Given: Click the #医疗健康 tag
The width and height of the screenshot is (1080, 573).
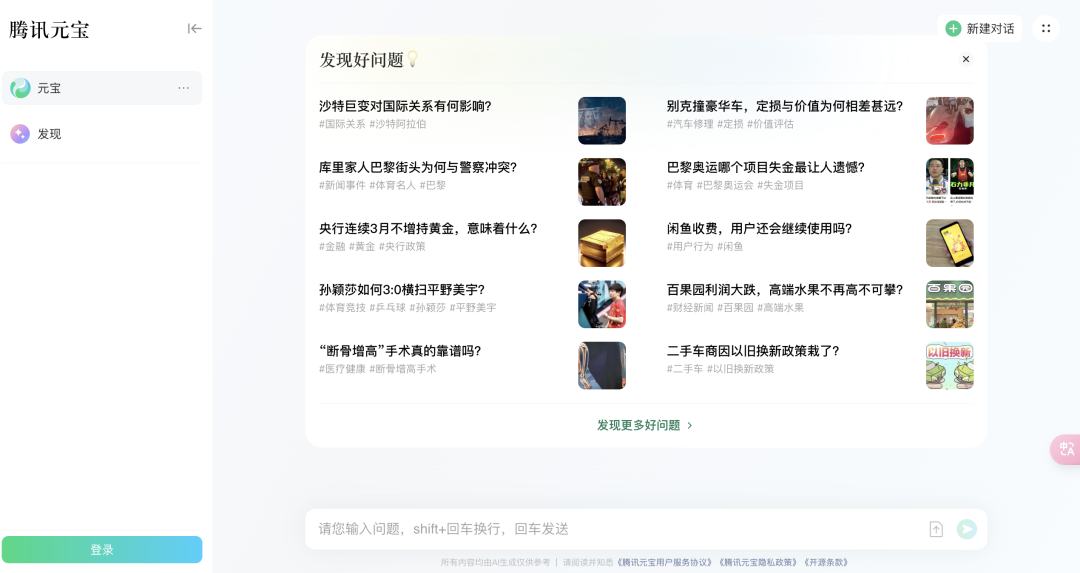Looking at the screenshot, I should [x=342, y=369].
